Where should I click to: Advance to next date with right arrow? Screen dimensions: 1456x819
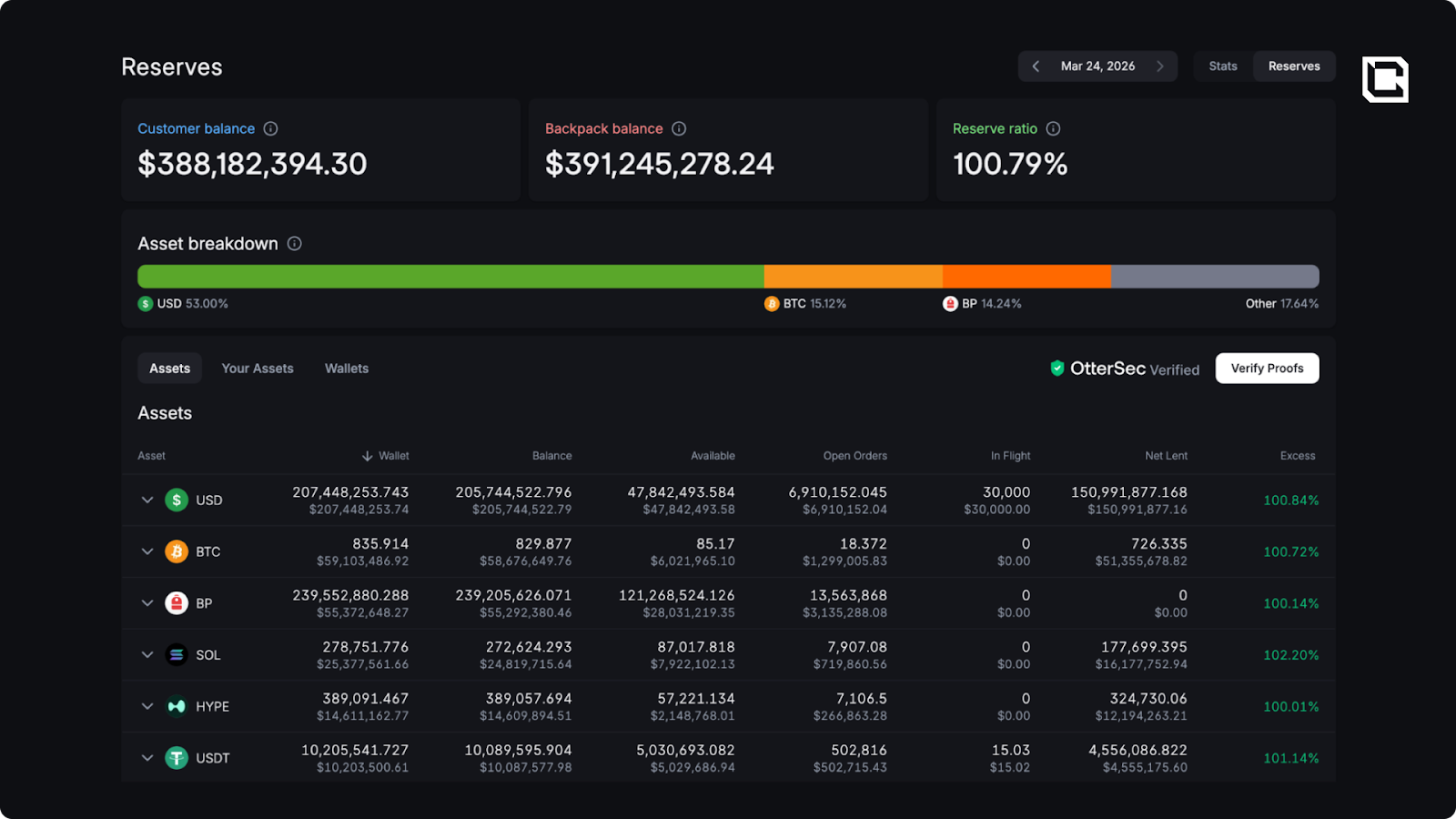[1160, 66]
